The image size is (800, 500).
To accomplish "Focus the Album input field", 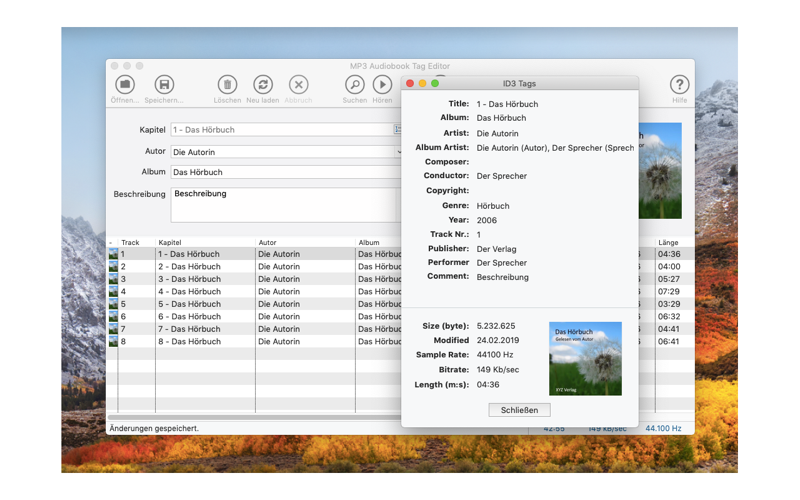I will (x=285, y=172).
